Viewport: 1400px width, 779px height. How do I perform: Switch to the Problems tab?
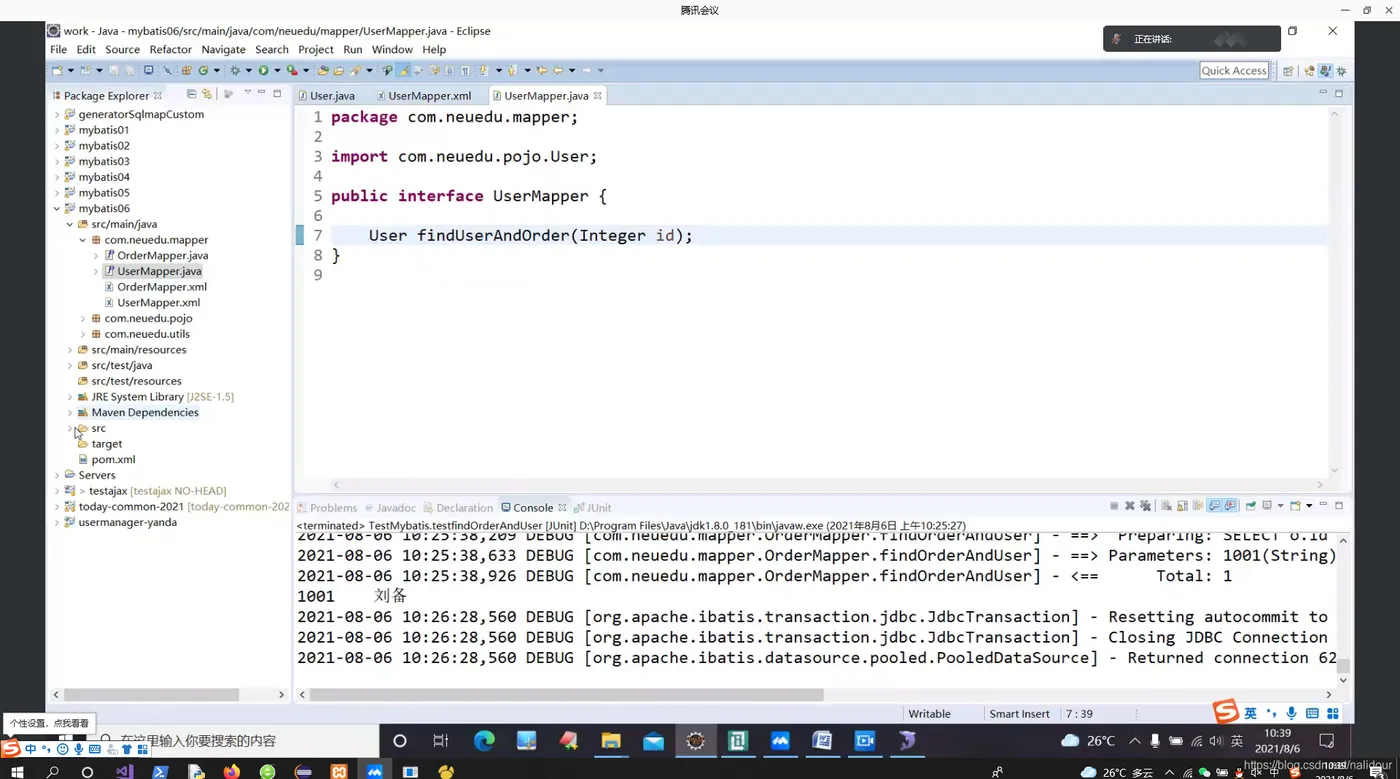click(328, 508)
